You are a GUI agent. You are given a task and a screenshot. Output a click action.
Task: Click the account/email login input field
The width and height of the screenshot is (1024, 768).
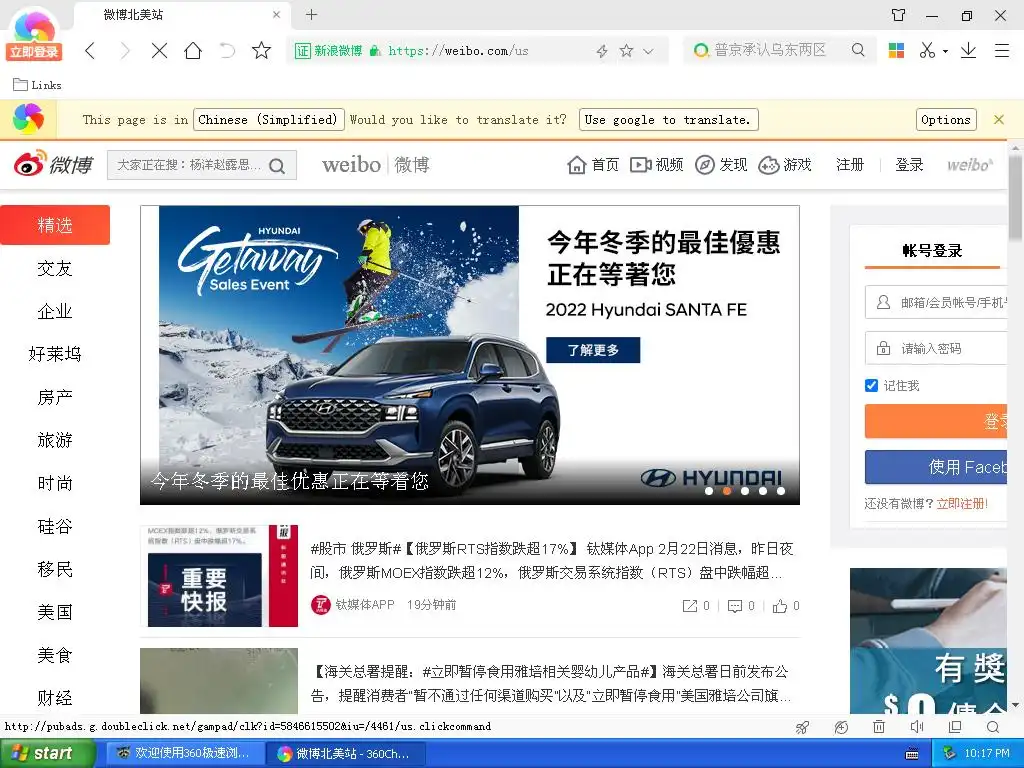click(936, 302)
